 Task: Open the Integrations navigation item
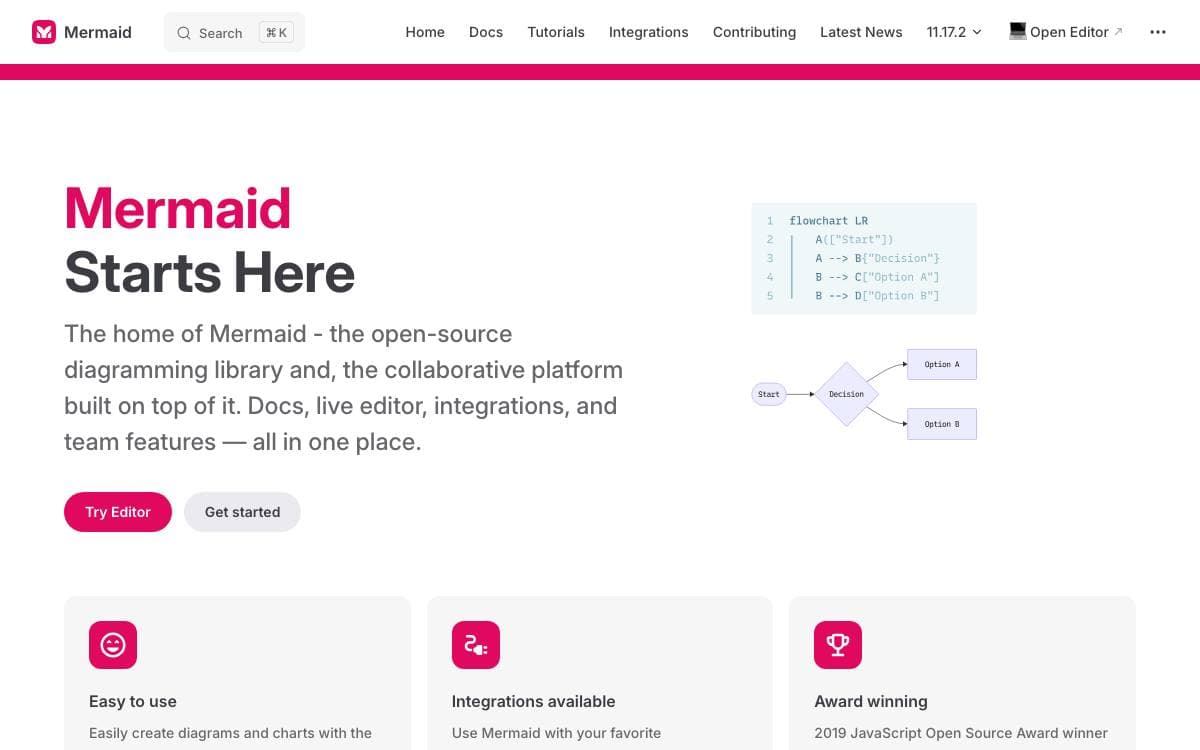click(x=649, y=32)
